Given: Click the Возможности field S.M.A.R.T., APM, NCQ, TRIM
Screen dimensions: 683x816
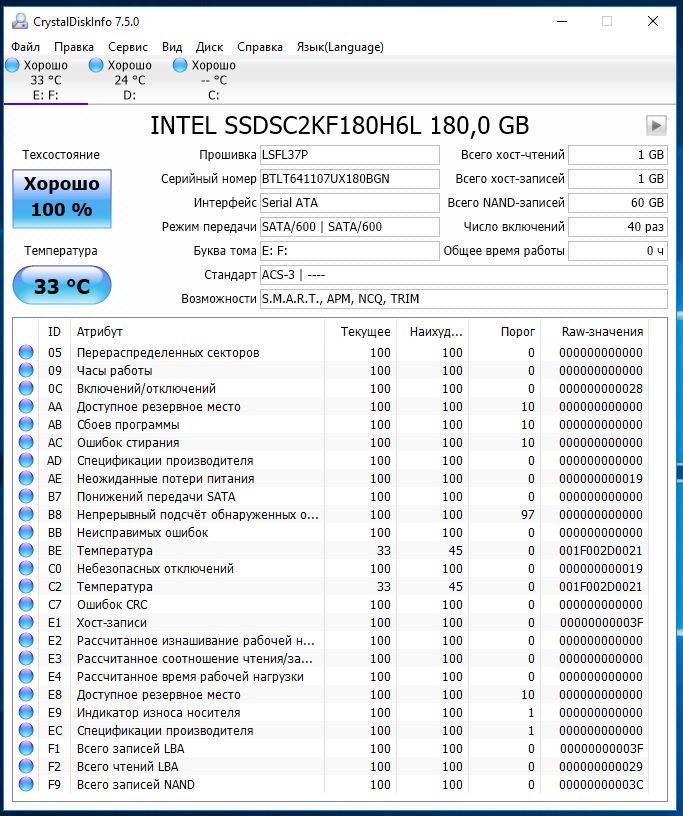Looking at the screenshot, I should pyautogui.click(x=463, y=298).
